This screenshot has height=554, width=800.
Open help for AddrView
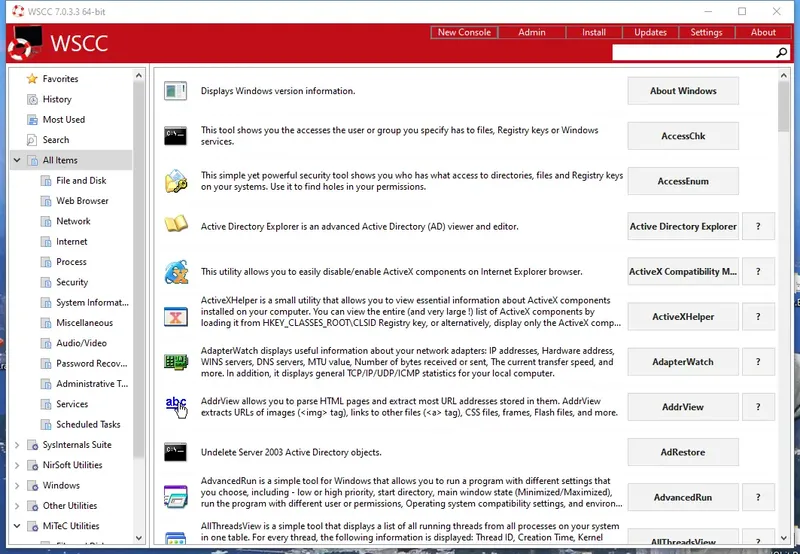click(x=758, y=407)
